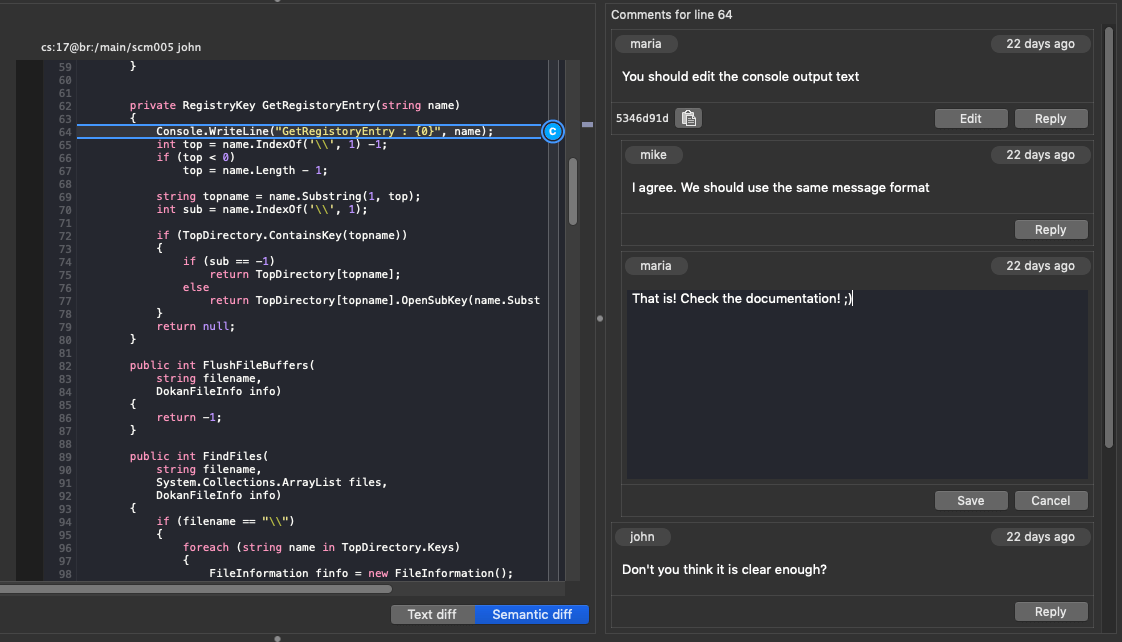Save the edited documentation comment
Screen dimensions: 1122x642
click(970, 500)
